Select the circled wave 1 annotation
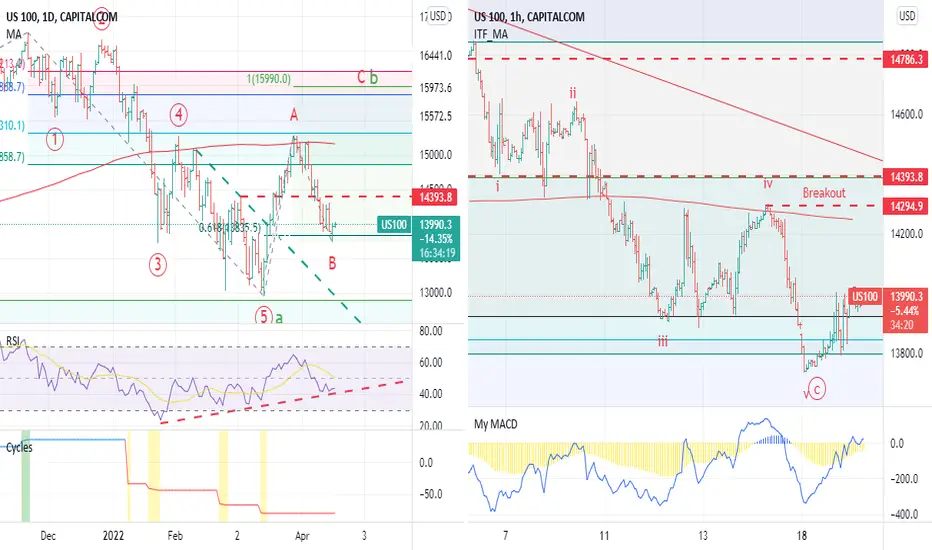The image size is (932, 550). pyautogui.click(x=55, y=140)
